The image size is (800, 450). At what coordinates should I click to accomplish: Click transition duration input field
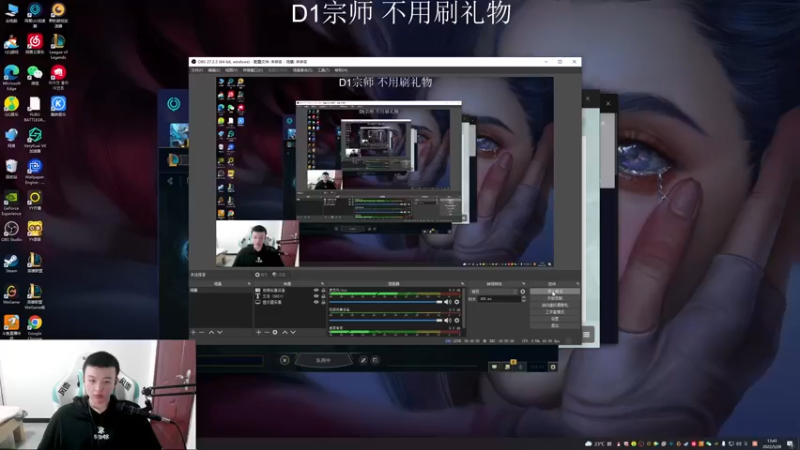click(x=499, y=299)
